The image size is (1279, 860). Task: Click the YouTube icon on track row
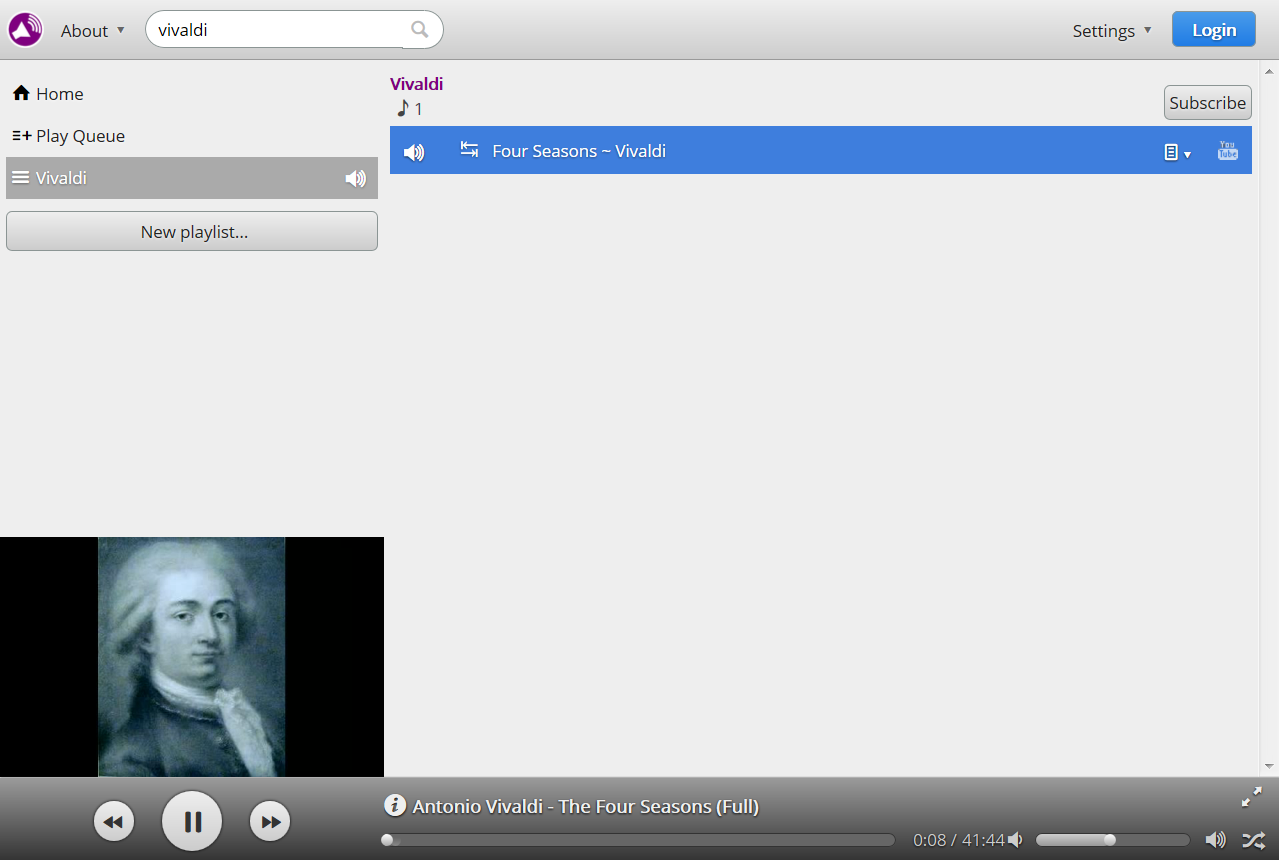click(1227, 151)
